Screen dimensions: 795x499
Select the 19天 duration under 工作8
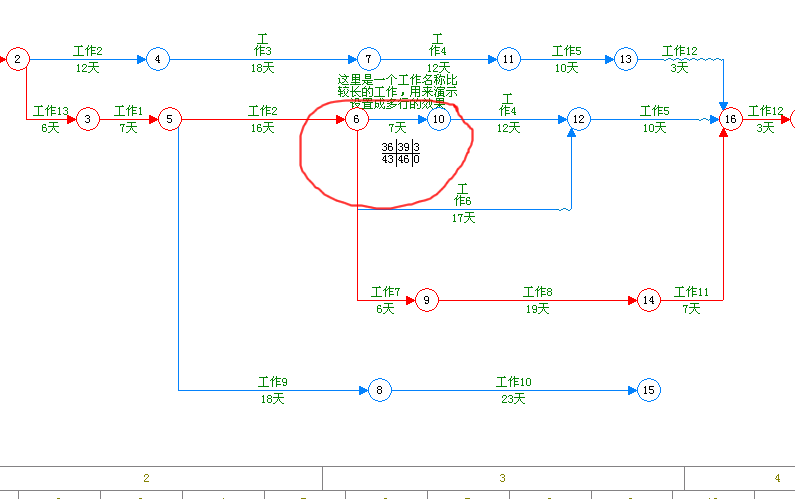point(537,309)
